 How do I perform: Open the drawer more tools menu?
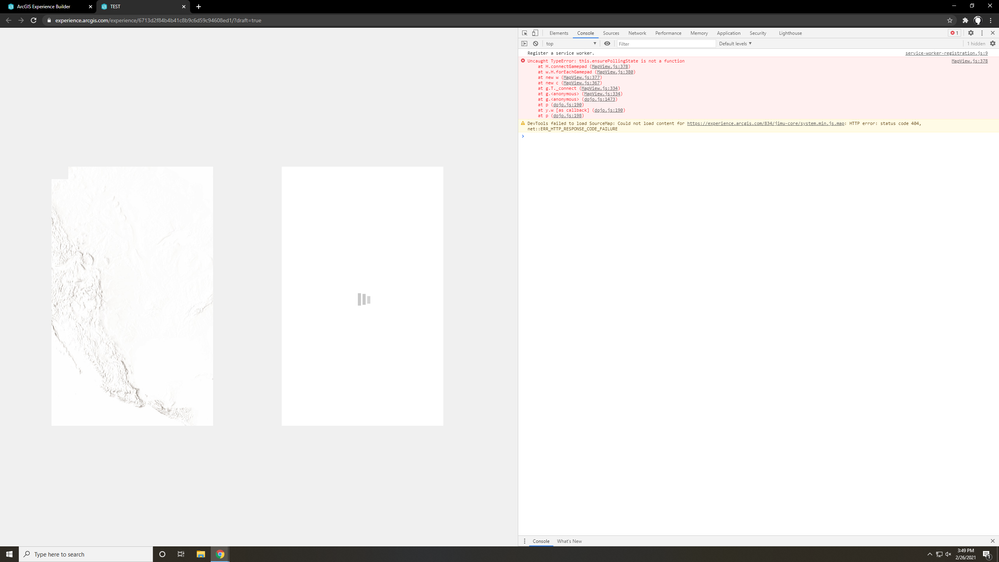[524, 541]
